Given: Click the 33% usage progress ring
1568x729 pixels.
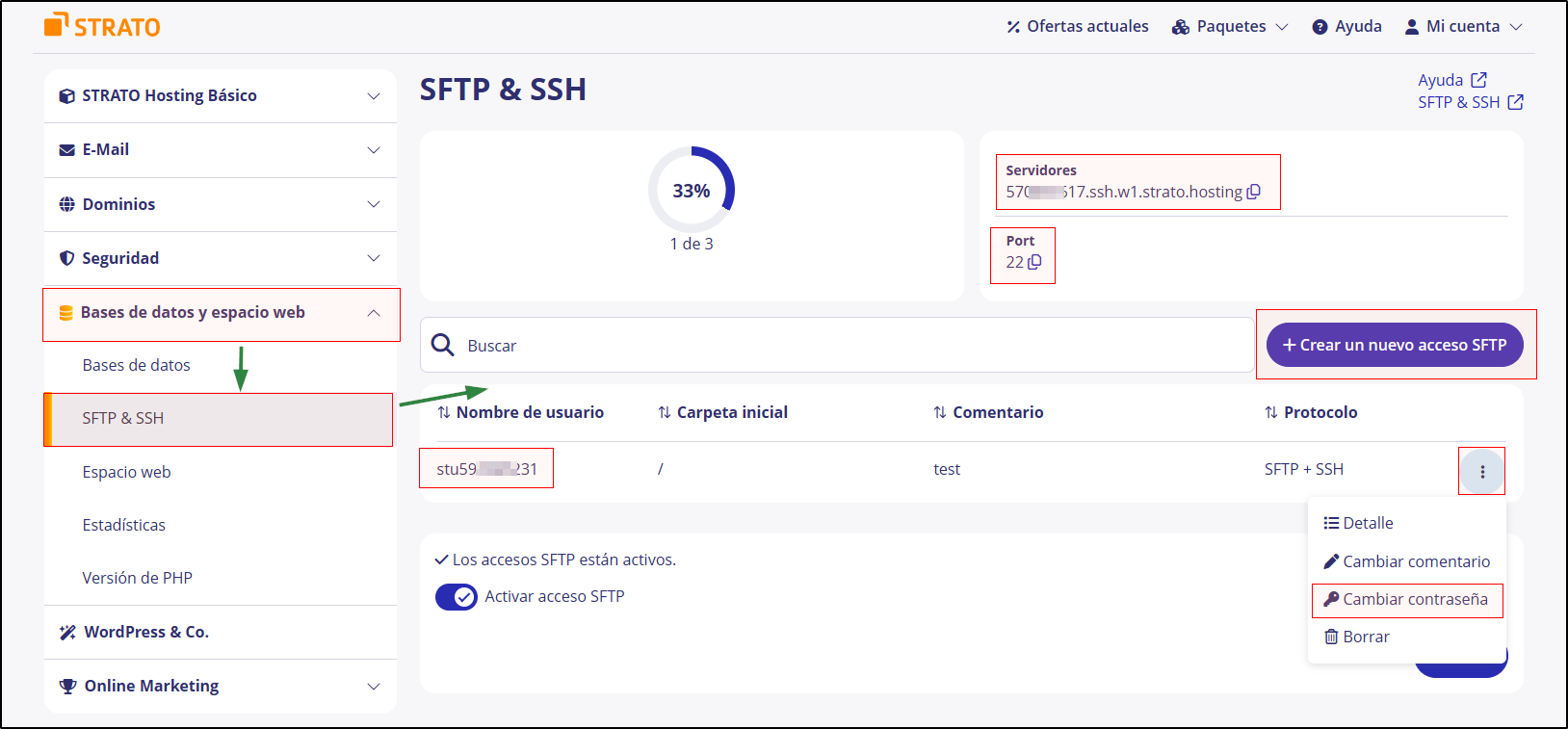Looking at the screenshot, I should [x=692, y=190].
